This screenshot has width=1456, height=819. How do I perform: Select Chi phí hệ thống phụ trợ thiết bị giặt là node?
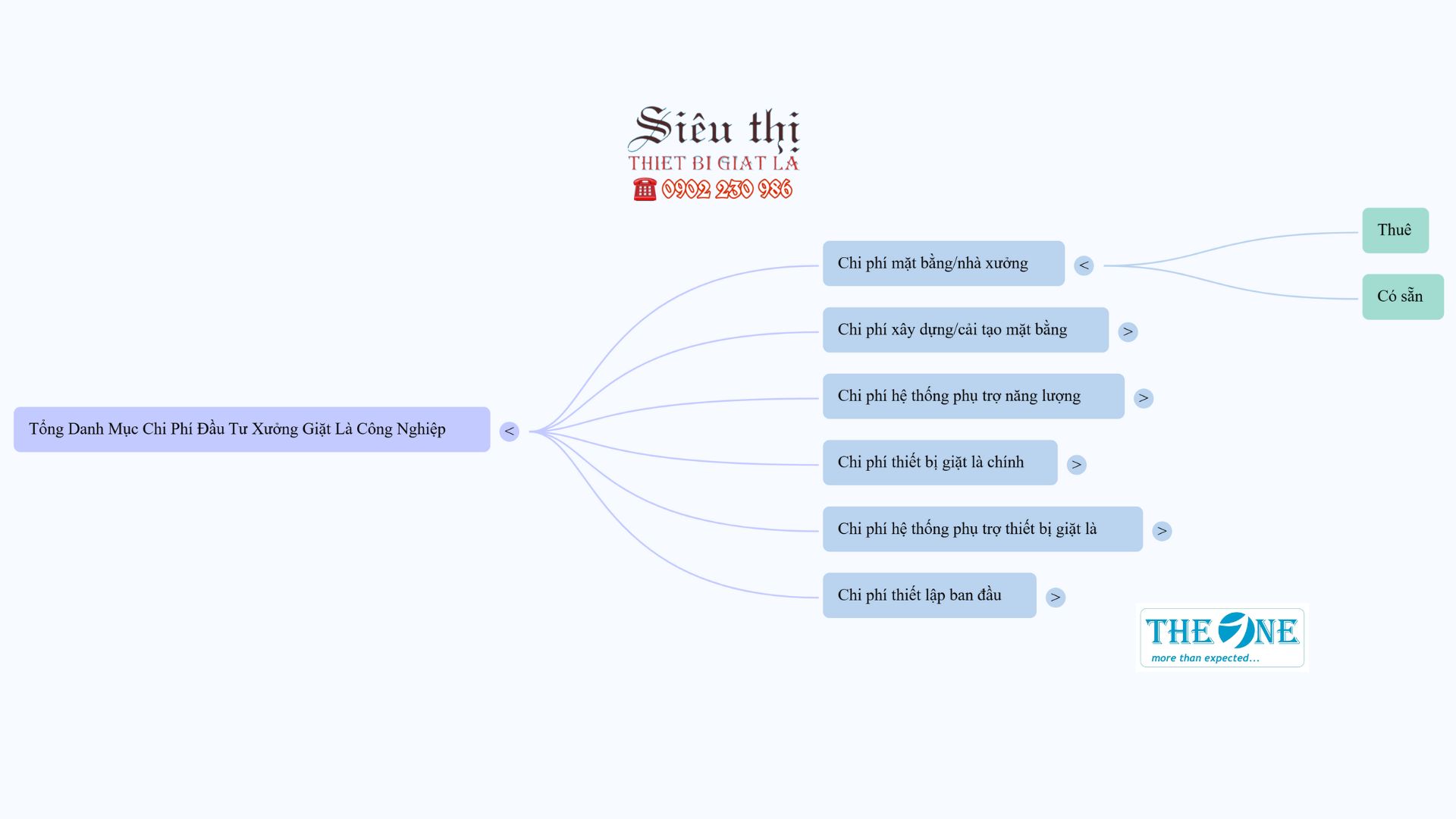coord(983,529)
